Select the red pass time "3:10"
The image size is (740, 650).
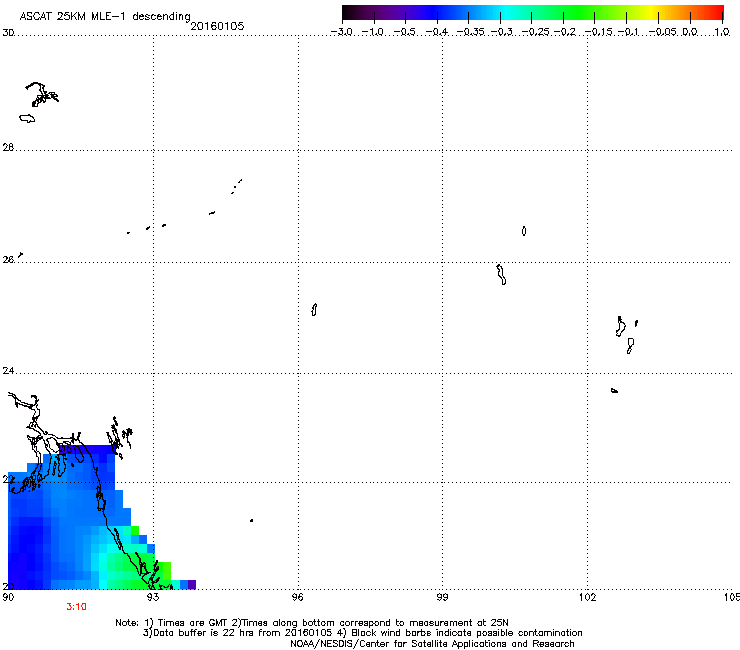tap(76, 607)
